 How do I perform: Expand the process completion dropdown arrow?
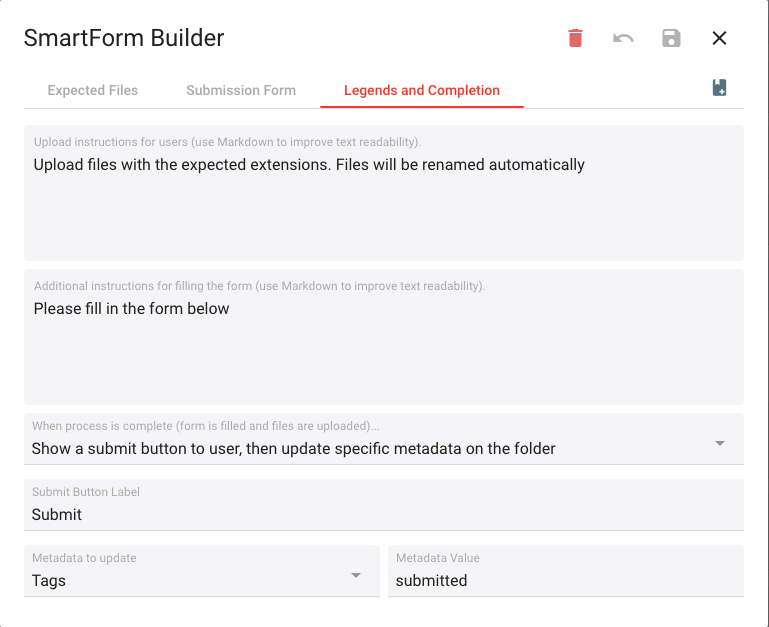point(719,444)
